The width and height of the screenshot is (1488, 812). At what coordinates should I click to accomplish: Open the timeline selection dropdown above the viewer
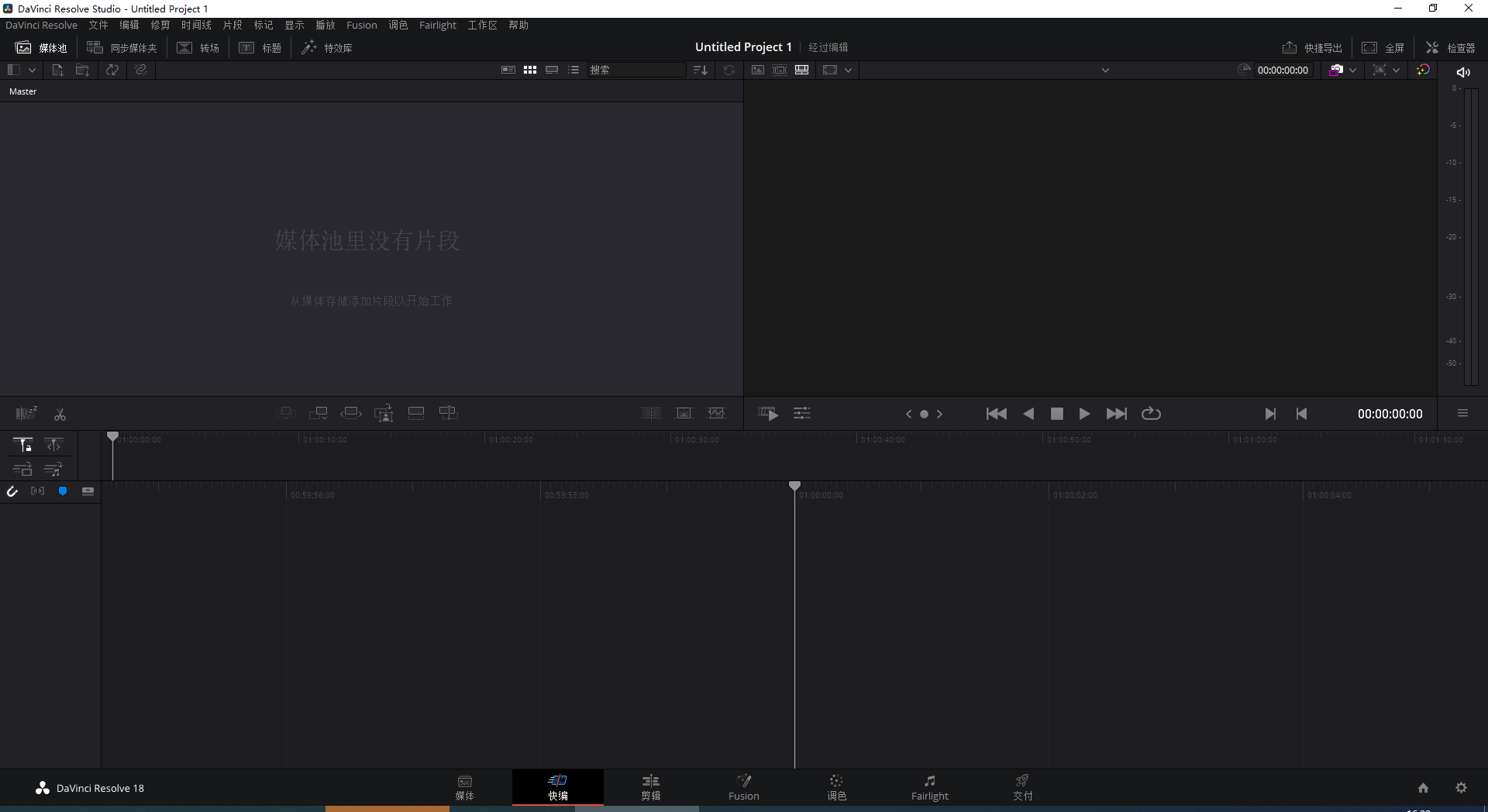1106,70
